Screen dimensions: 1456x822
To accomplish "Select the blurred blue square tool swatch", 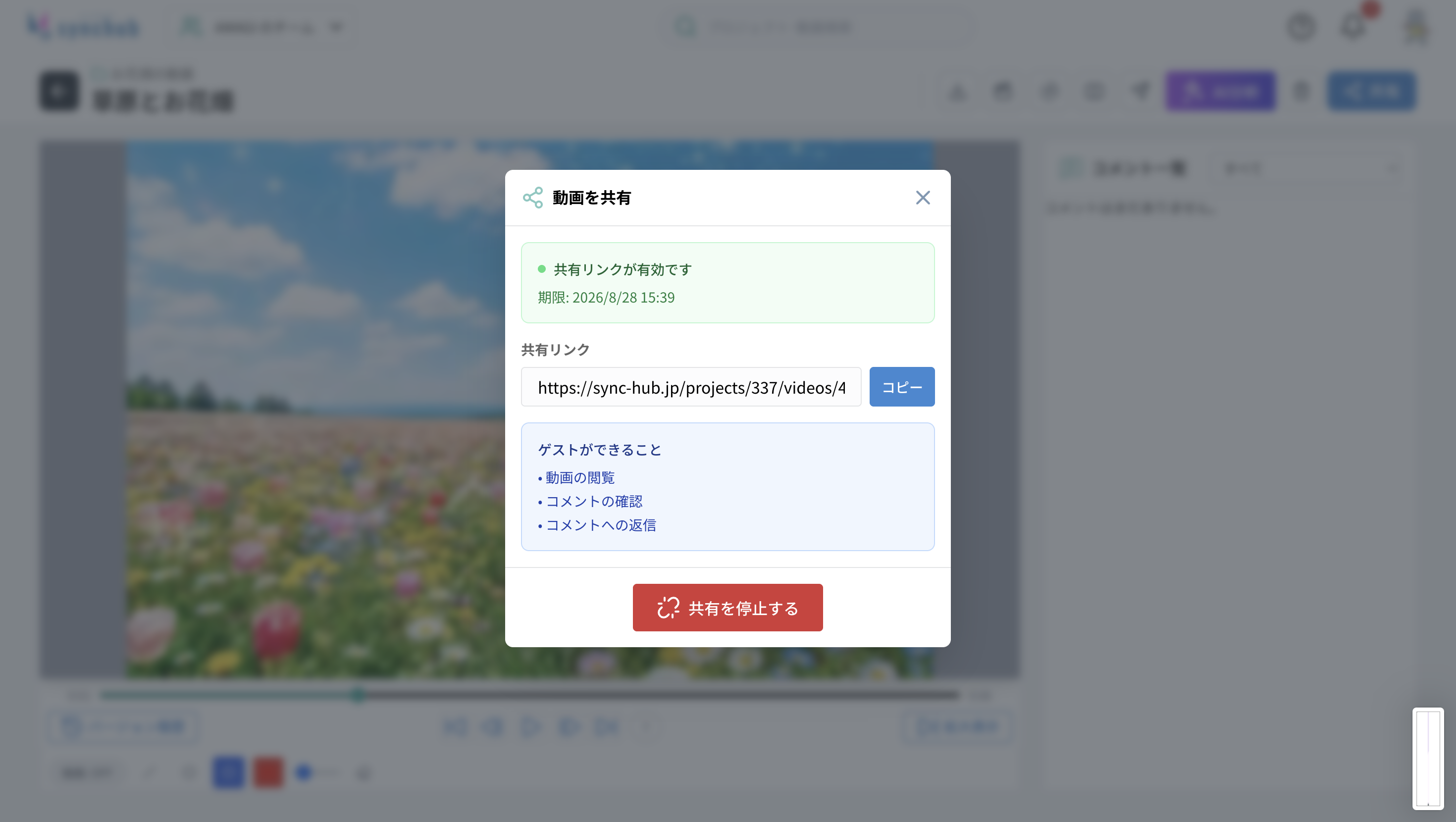I will pos(228,772).
